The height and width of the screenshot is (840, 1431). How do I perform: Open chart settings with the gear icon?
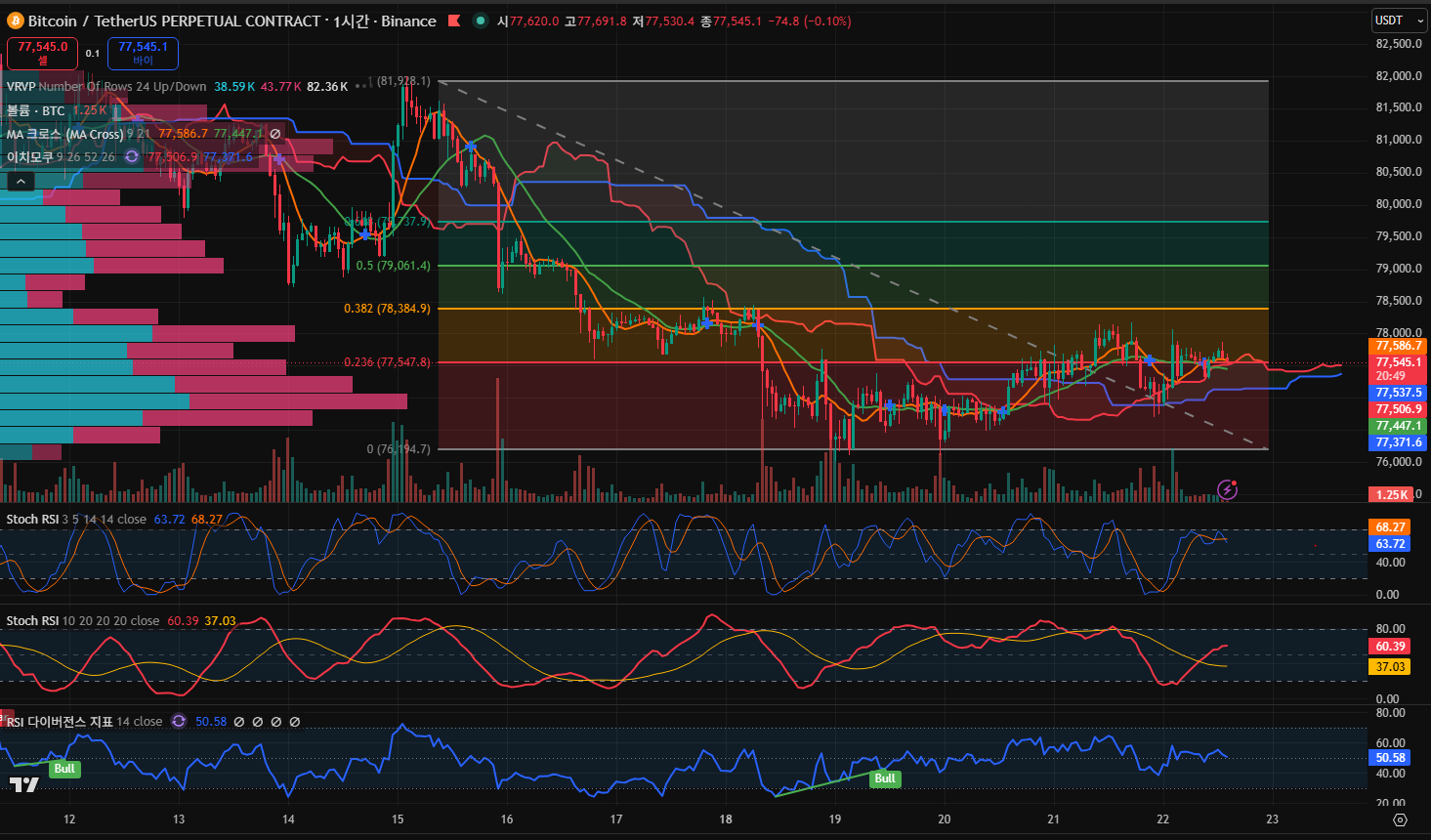tap(1400, 819)
